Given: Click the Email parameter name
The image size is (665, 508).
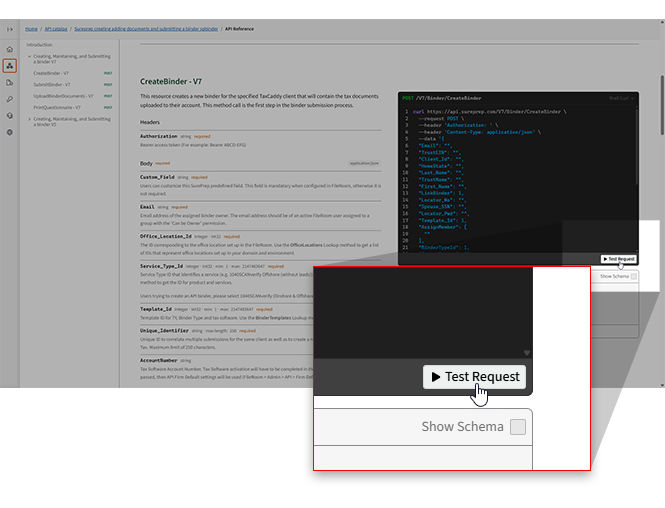Looking at the screenshot, I should (x=147, y=207).
